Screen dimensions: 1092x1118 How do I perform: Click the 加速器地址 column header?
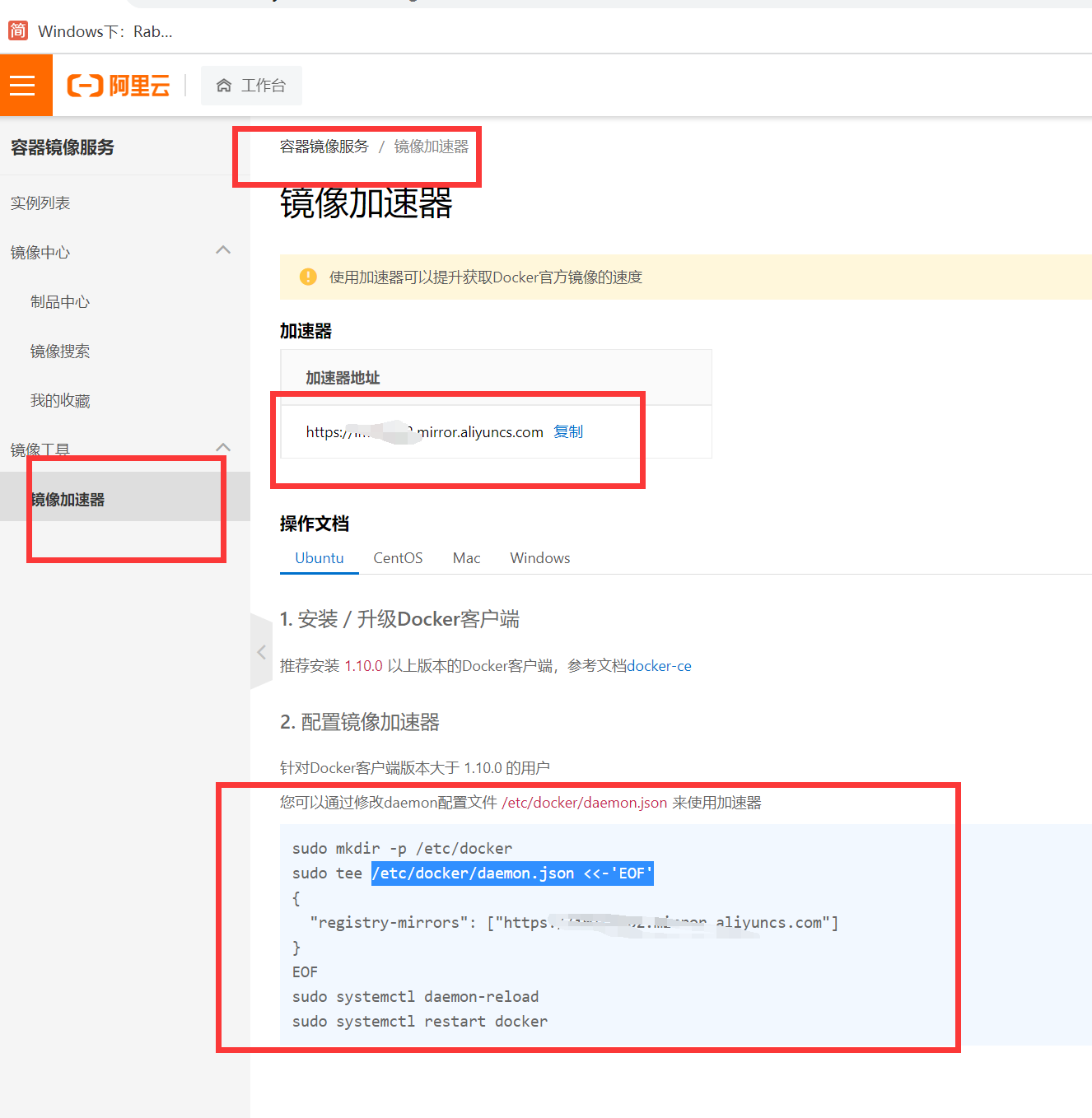click(x=343, y=378)
